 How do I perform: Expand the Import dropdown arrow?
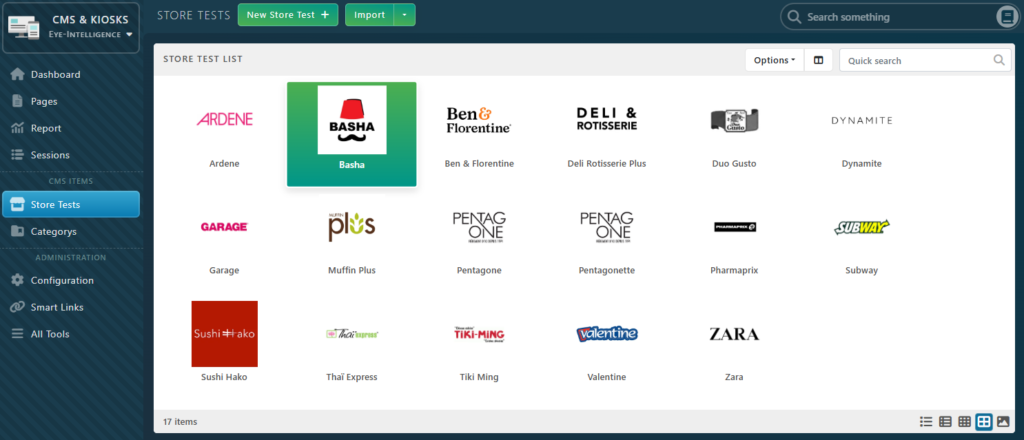coord(405,15)
